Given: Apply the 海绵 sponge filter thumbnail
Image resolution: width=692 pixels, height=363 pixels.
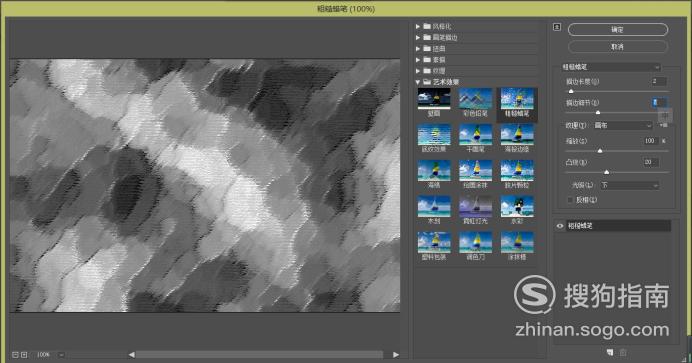Looking at the screenshot, I should (x=434, y=170).
